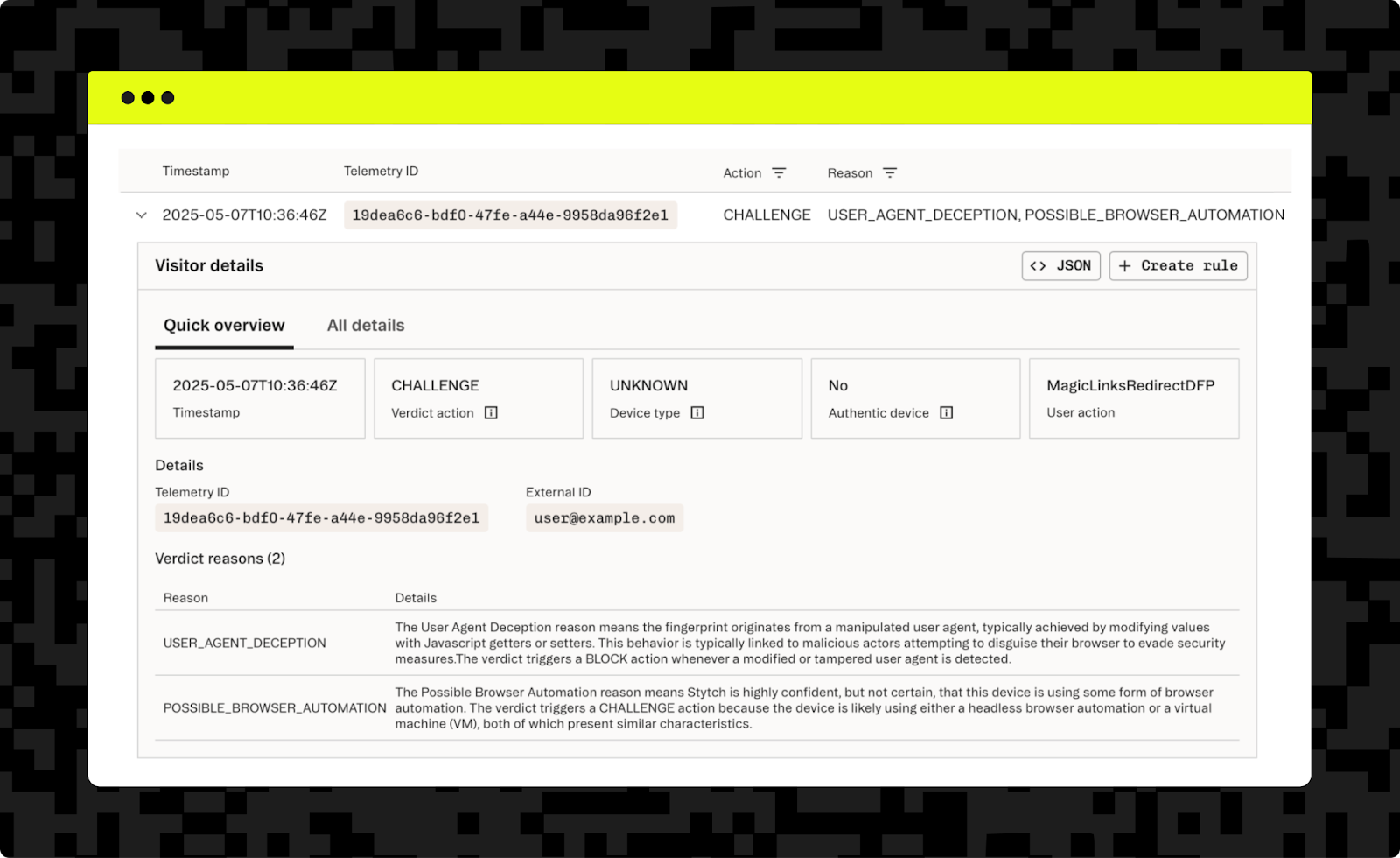Click the telemetry ID under Details

321,518
